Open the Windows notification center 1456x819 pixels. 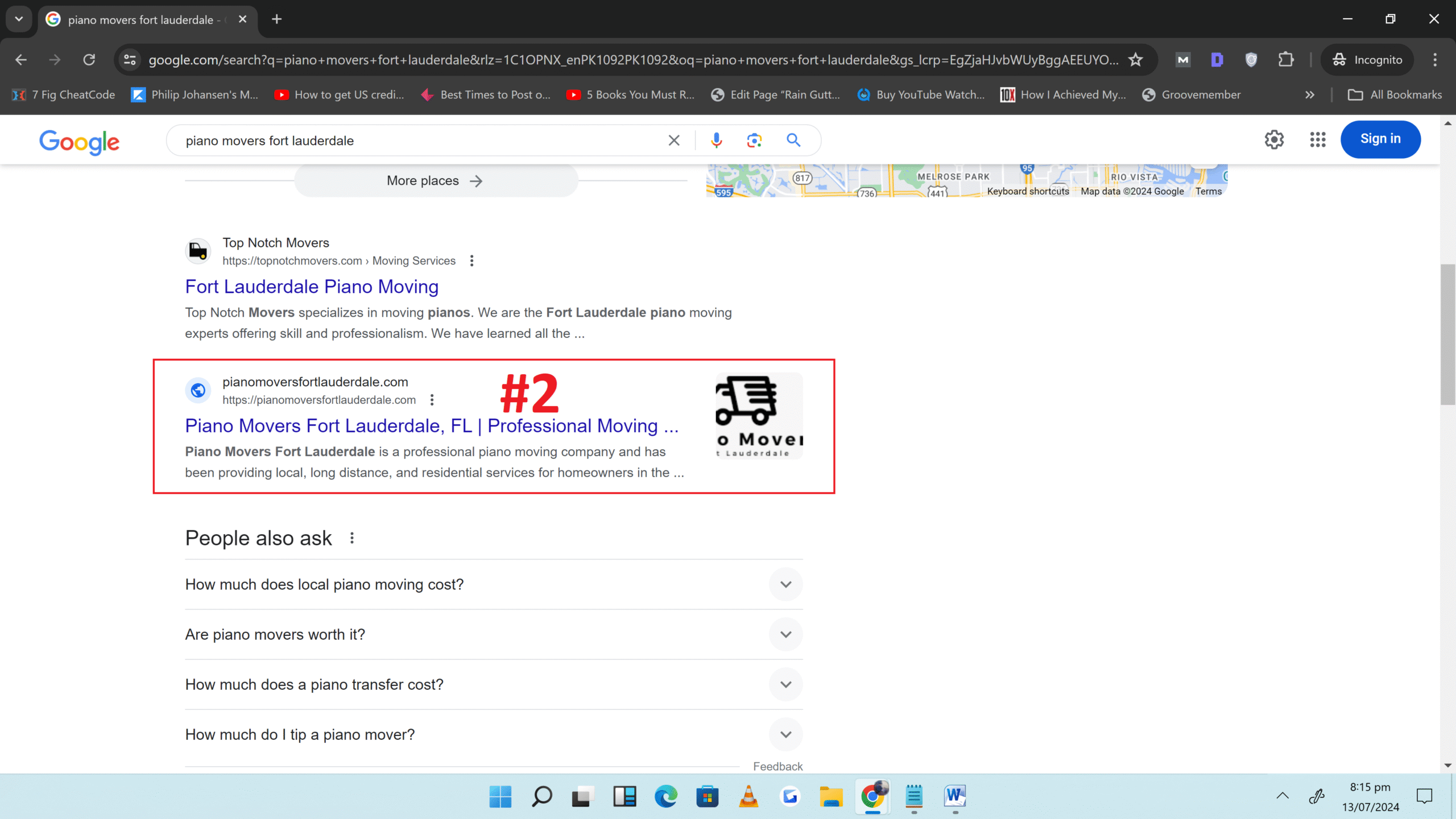pyautogui.click(x=1424, y=796)
